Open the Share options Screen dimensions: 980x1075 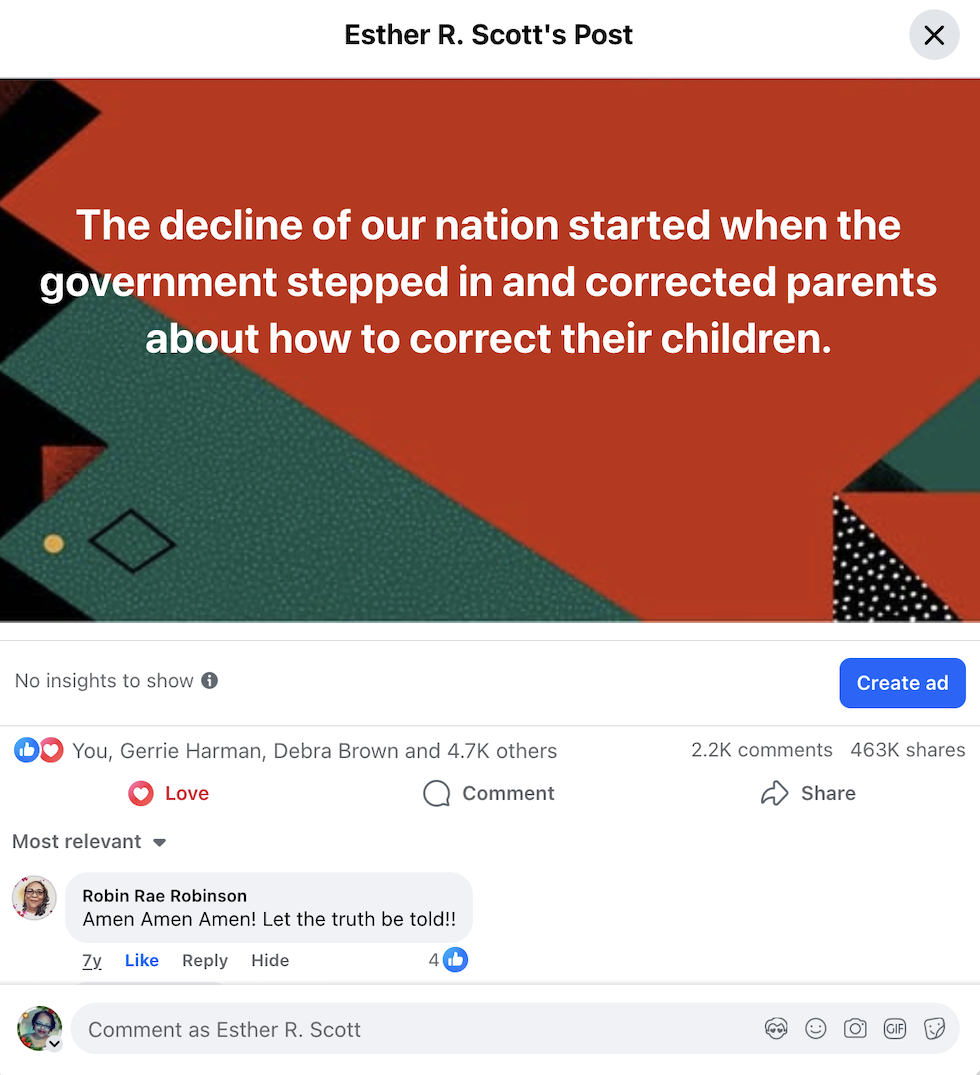808,793
